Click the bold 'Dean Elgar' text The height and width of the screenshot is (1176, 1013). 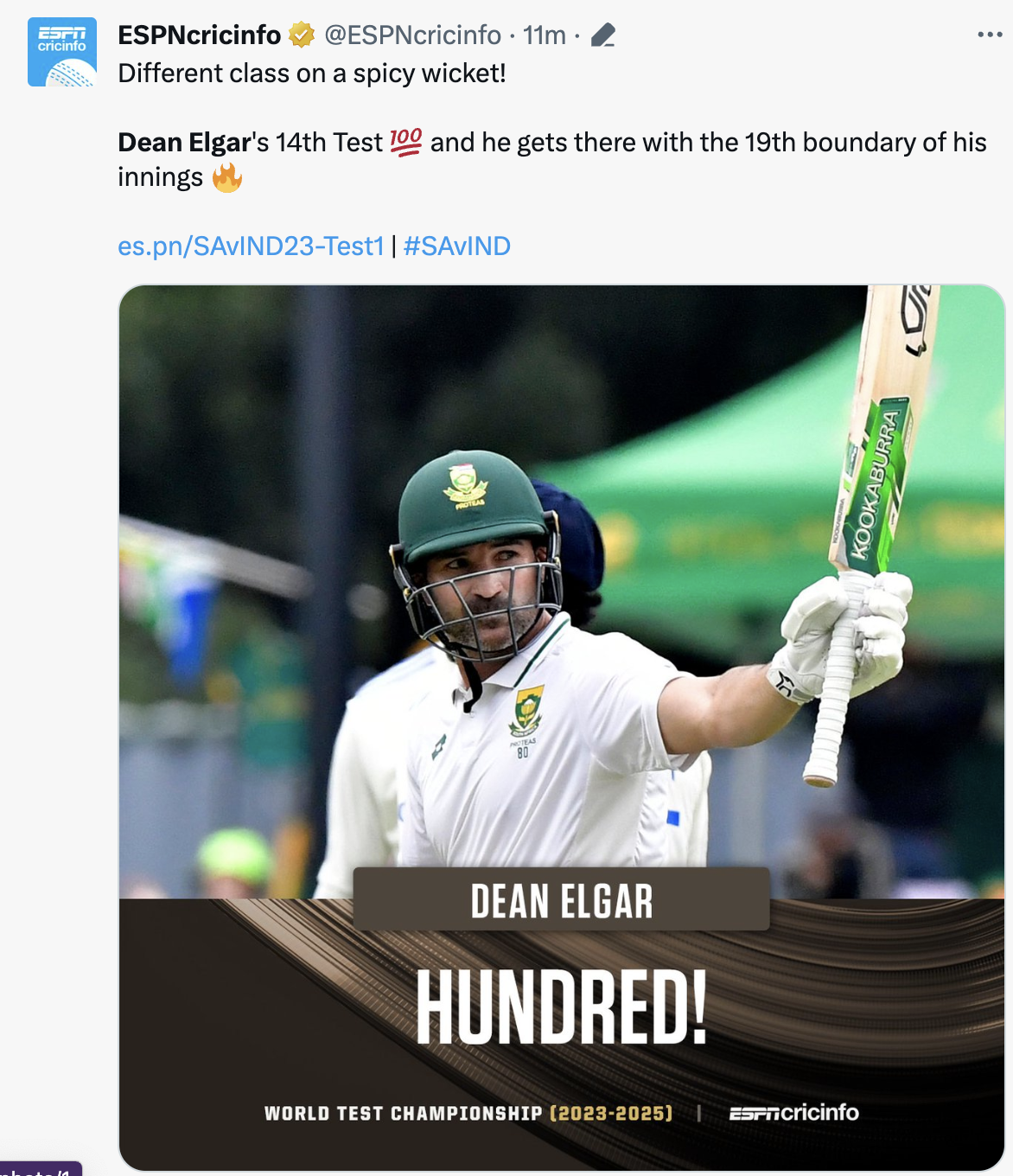(184, 143)
